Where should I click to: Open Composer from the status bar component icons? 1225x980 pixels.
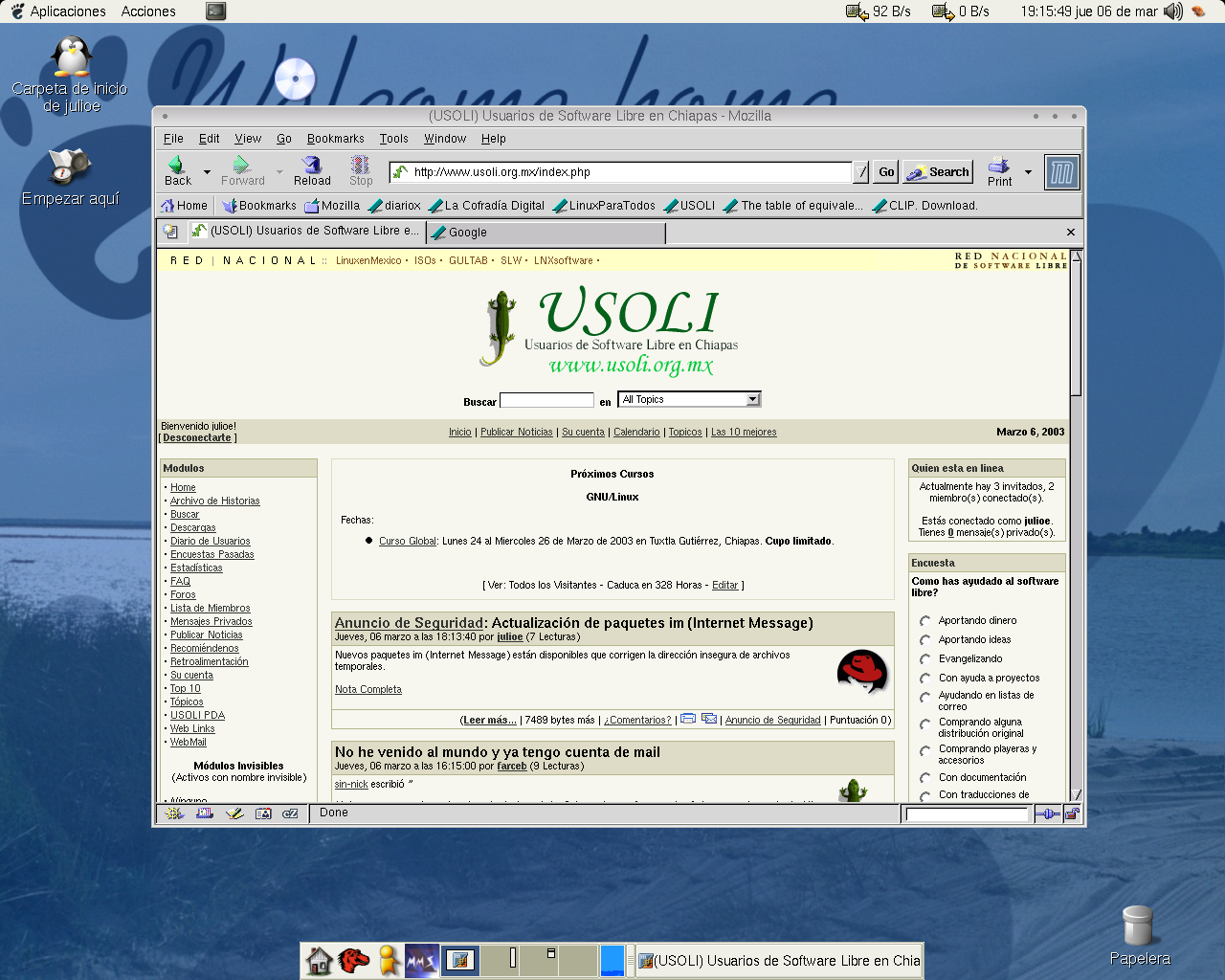point(234,813)
